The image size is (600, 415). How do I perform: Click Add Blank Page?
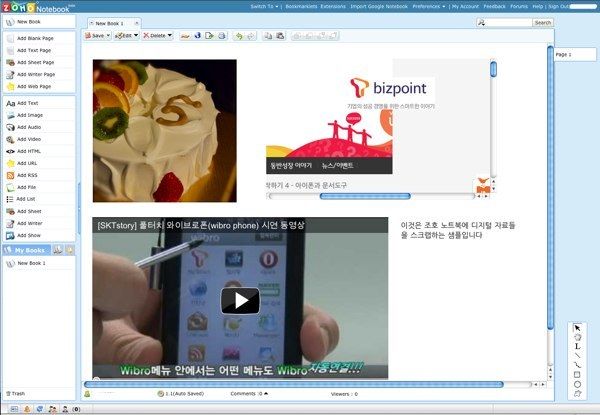coord(31,38)
